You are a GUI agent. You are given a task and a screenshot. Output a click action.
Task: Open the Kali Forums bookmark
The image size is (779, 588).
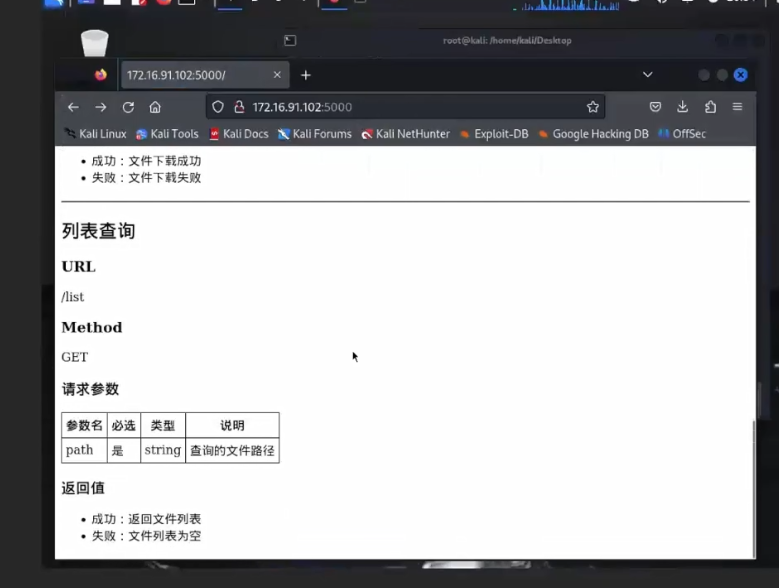tap(314, 134)
